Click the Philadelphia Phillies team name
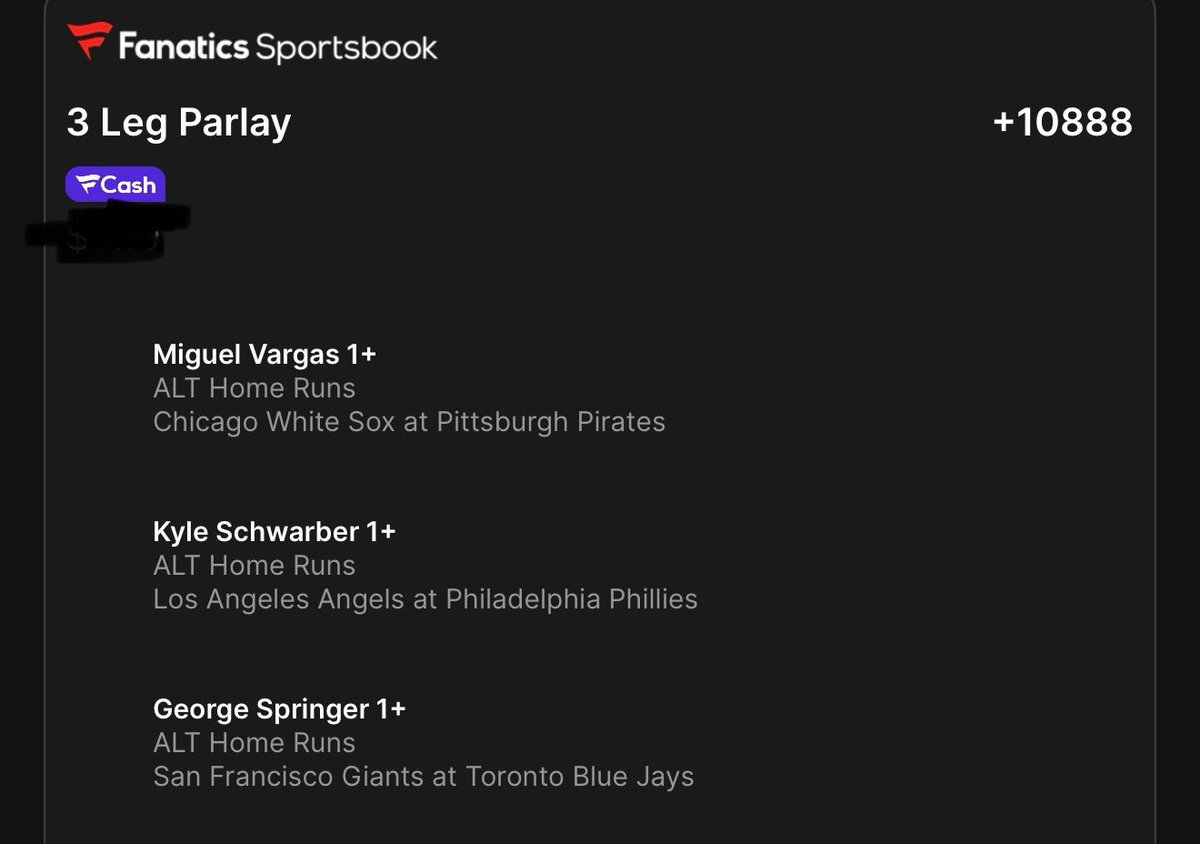Screen dimensions: 1200x844 571,599
